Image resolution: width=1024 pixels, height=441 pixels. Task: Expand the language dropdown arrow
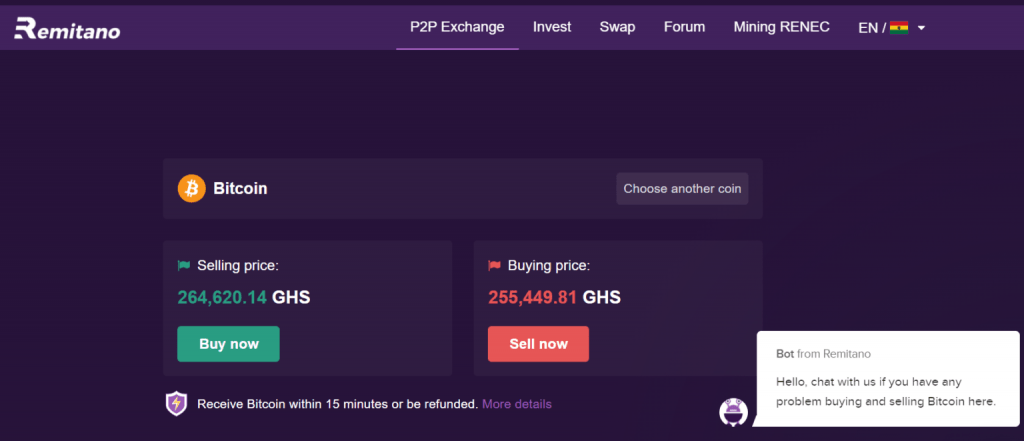coord(921,28)
